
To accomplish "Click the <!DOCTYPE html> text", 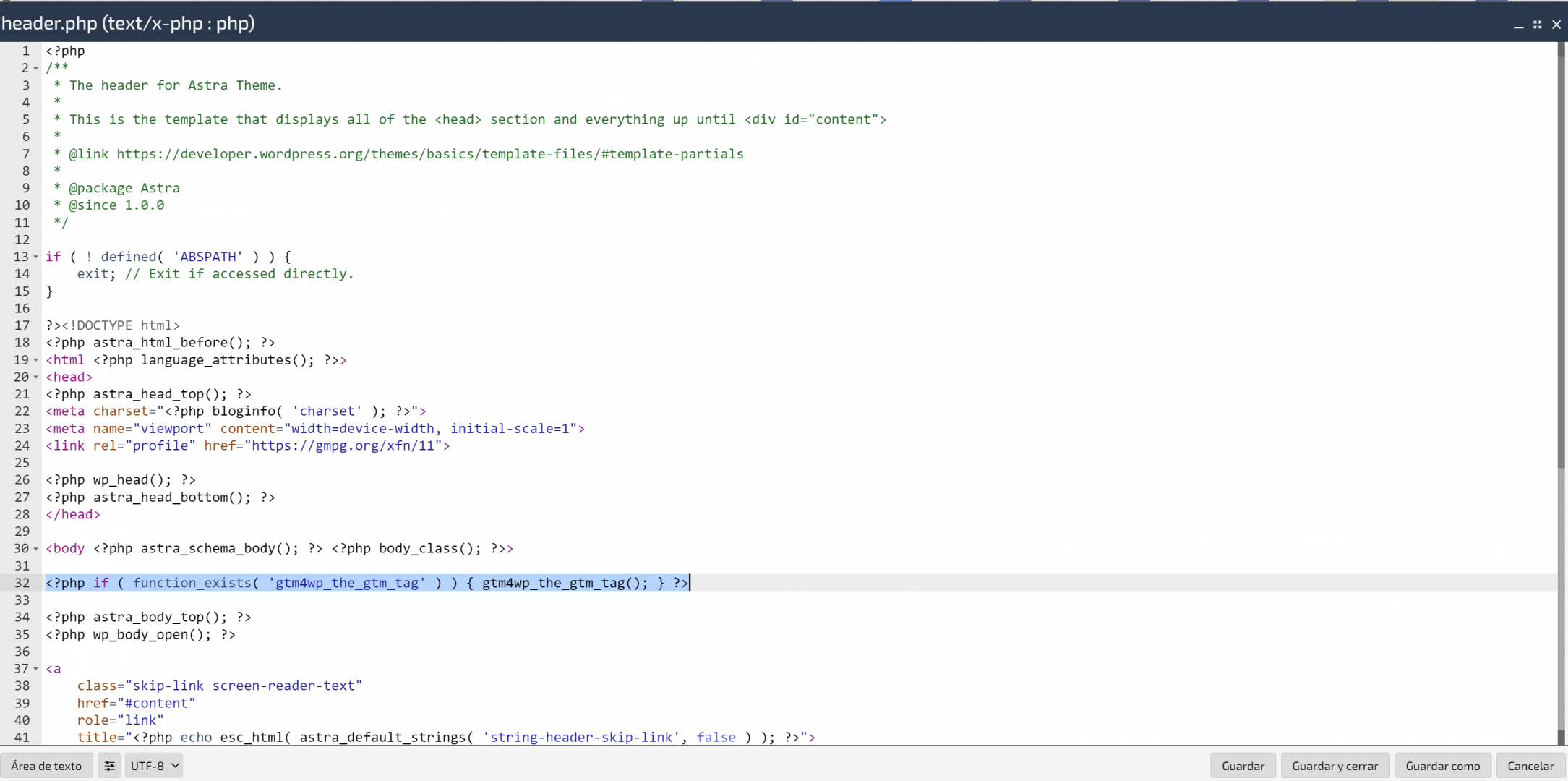I will 121,325.
